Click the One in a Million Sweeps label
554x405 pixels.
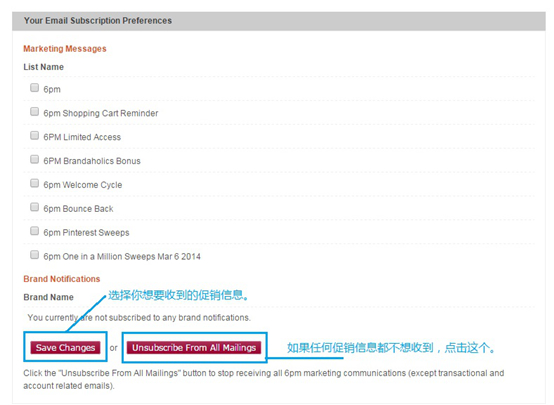point(122,257)
